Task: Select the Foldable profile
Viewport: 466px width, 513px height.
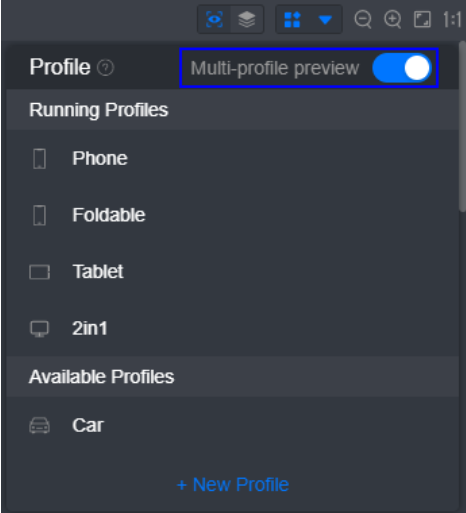Action: click(232, 215)
